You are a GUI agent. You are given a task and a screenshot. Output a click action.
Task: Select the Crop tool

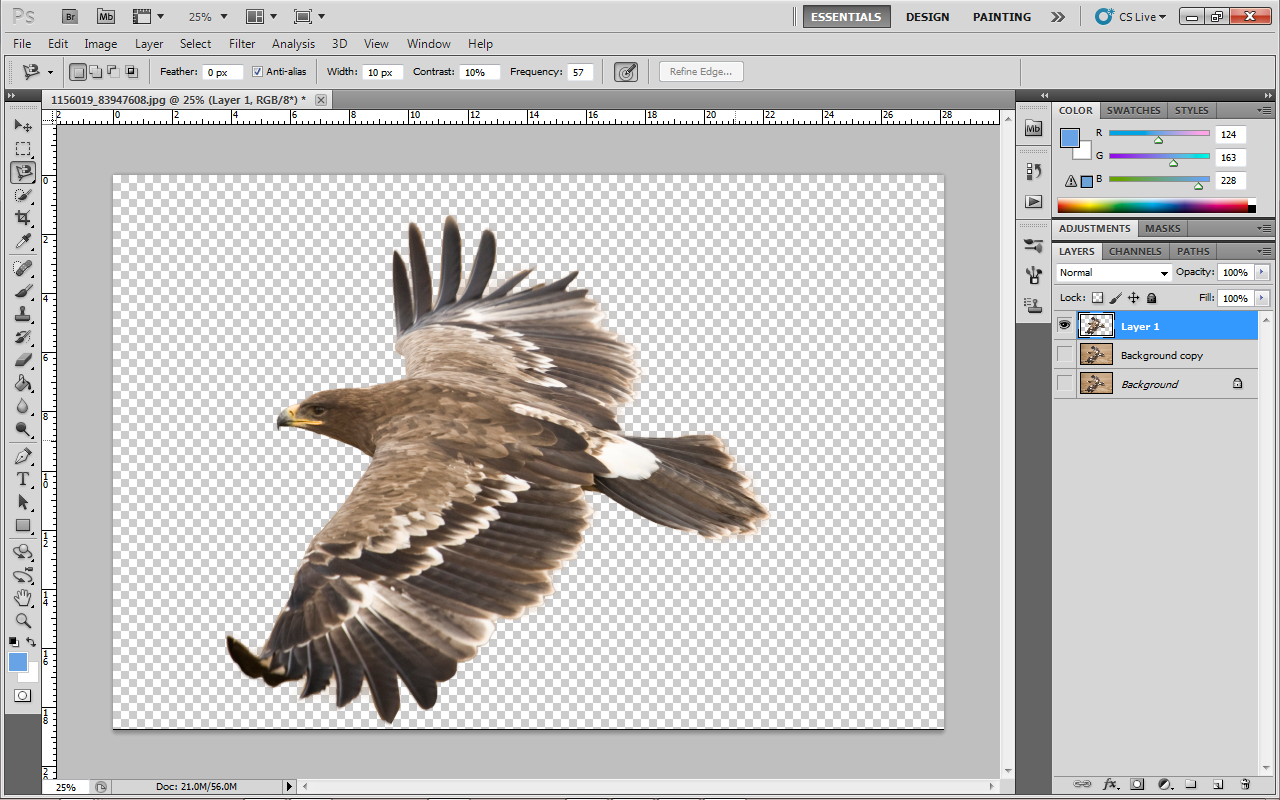[23, 217]
